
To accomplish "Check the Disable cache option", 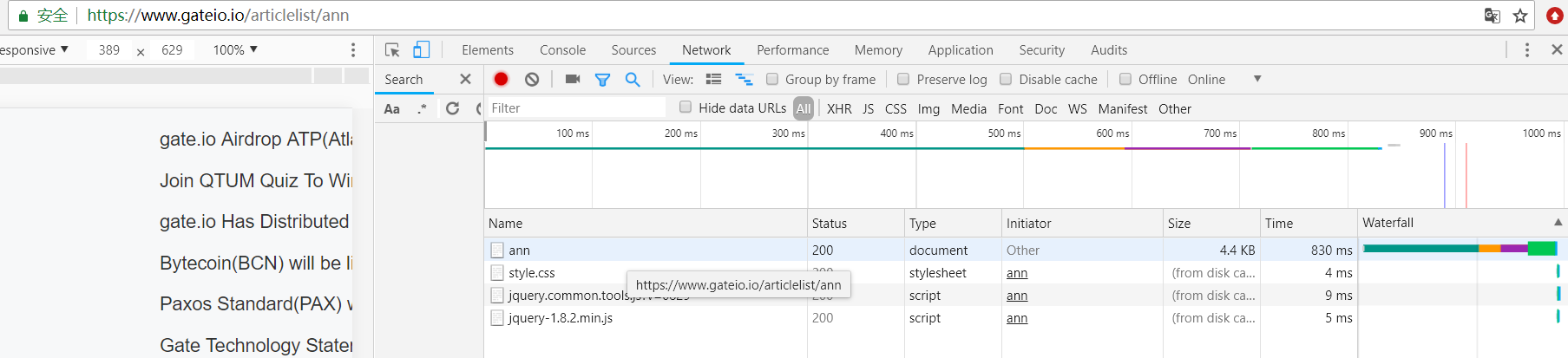I will [1006, 79].
